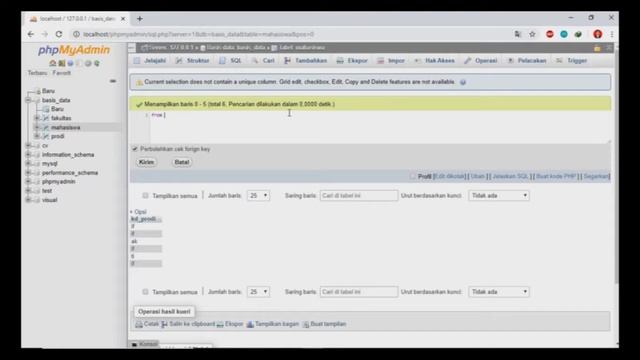This screenshot has height=360, width=640.
Task: Open the Hak Akses tab
Action: point(435,60)
